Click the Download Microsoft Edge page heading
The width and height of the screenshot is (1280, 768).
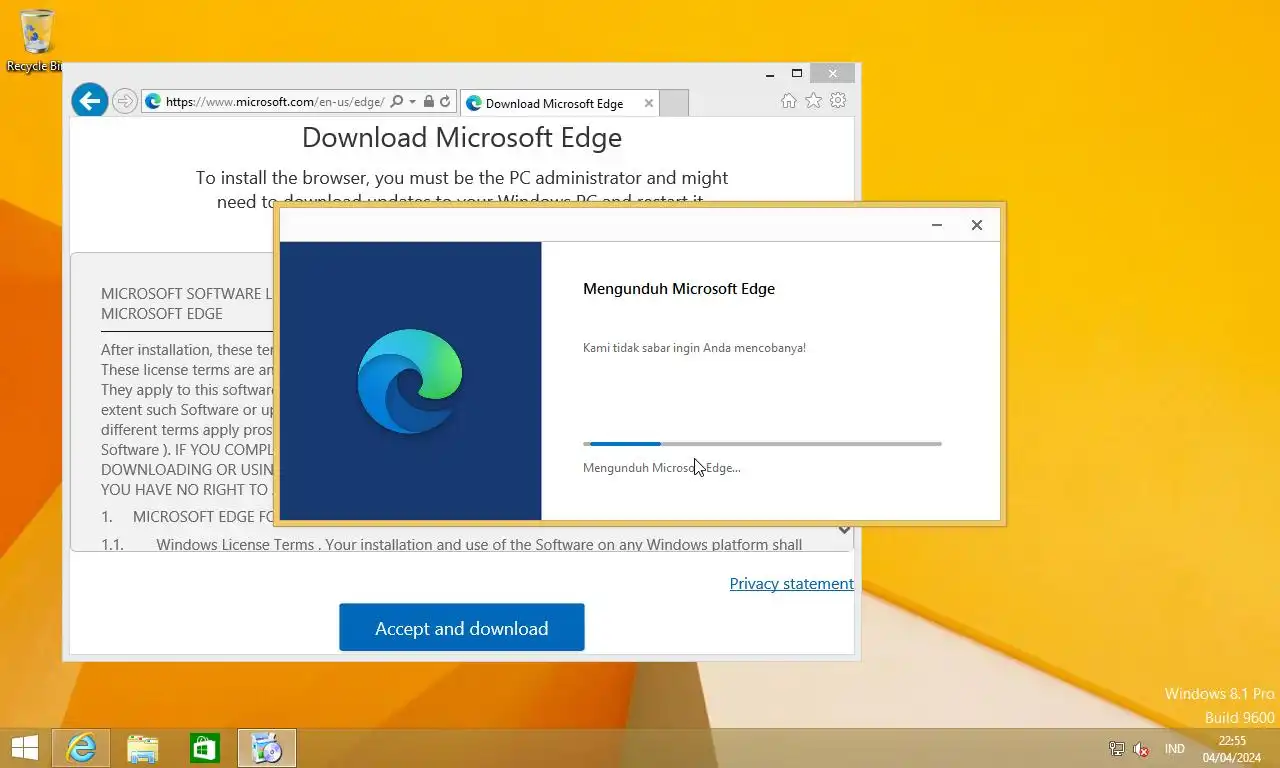pos(462,138)
